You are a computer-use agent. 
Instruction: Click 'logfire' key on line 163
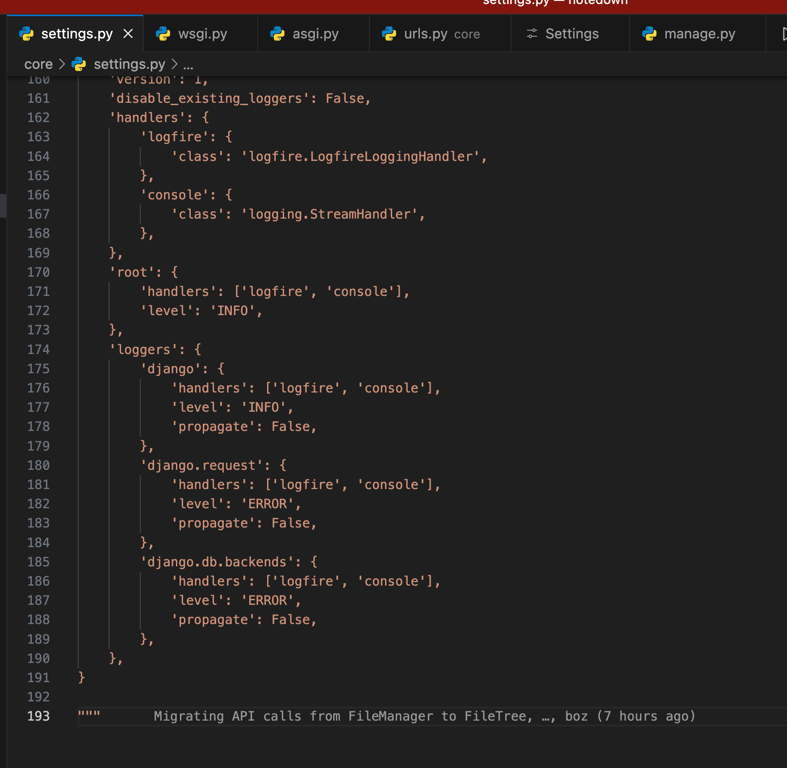click(x=174, y=137)
